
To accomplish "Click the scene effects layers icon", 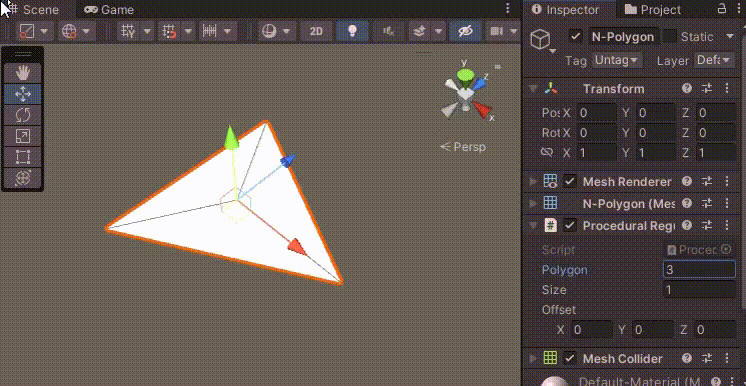I will pos(419,31).
